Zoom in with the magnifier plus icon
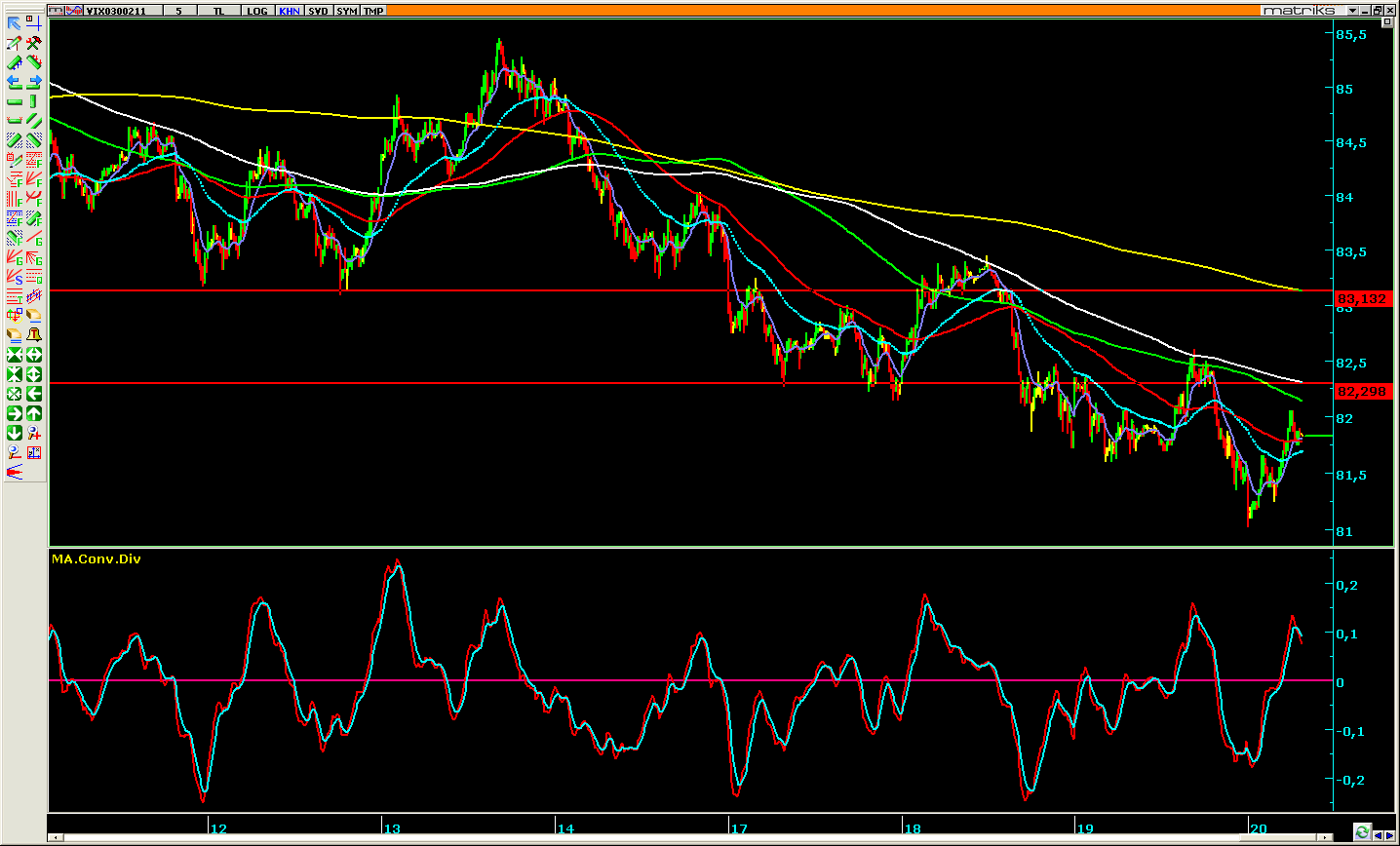1400x846 pixels. [x=34, y=433]
